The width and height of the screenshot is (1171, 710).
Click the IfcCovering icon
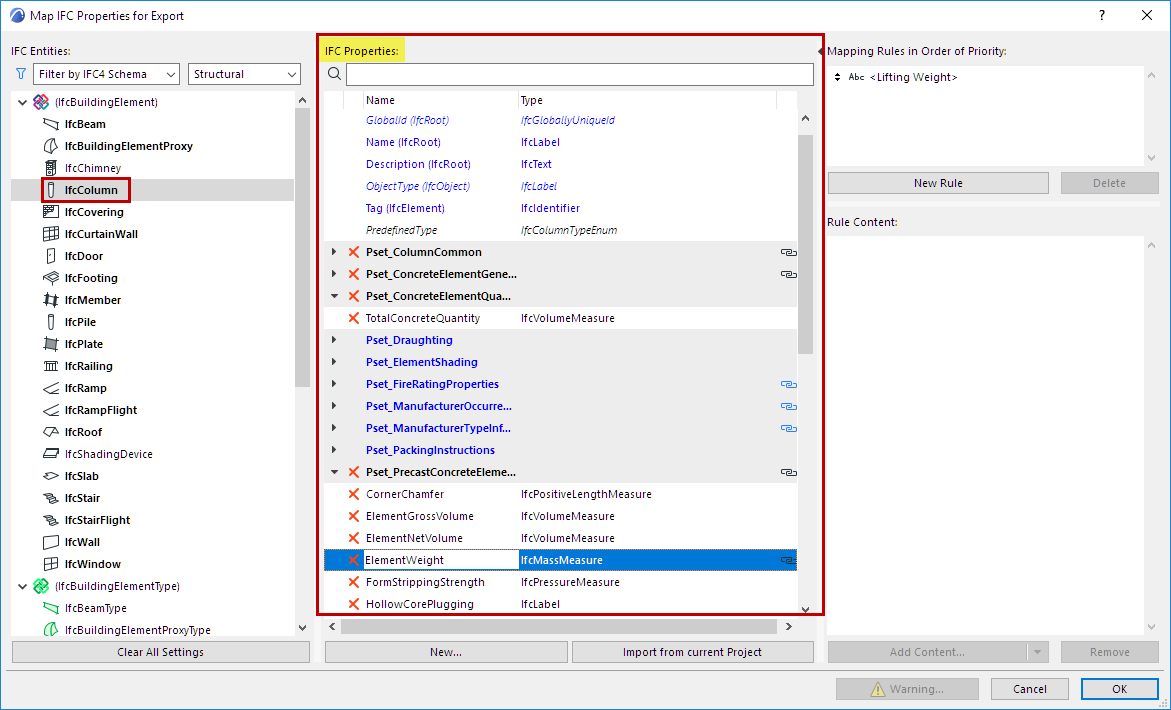51,212
